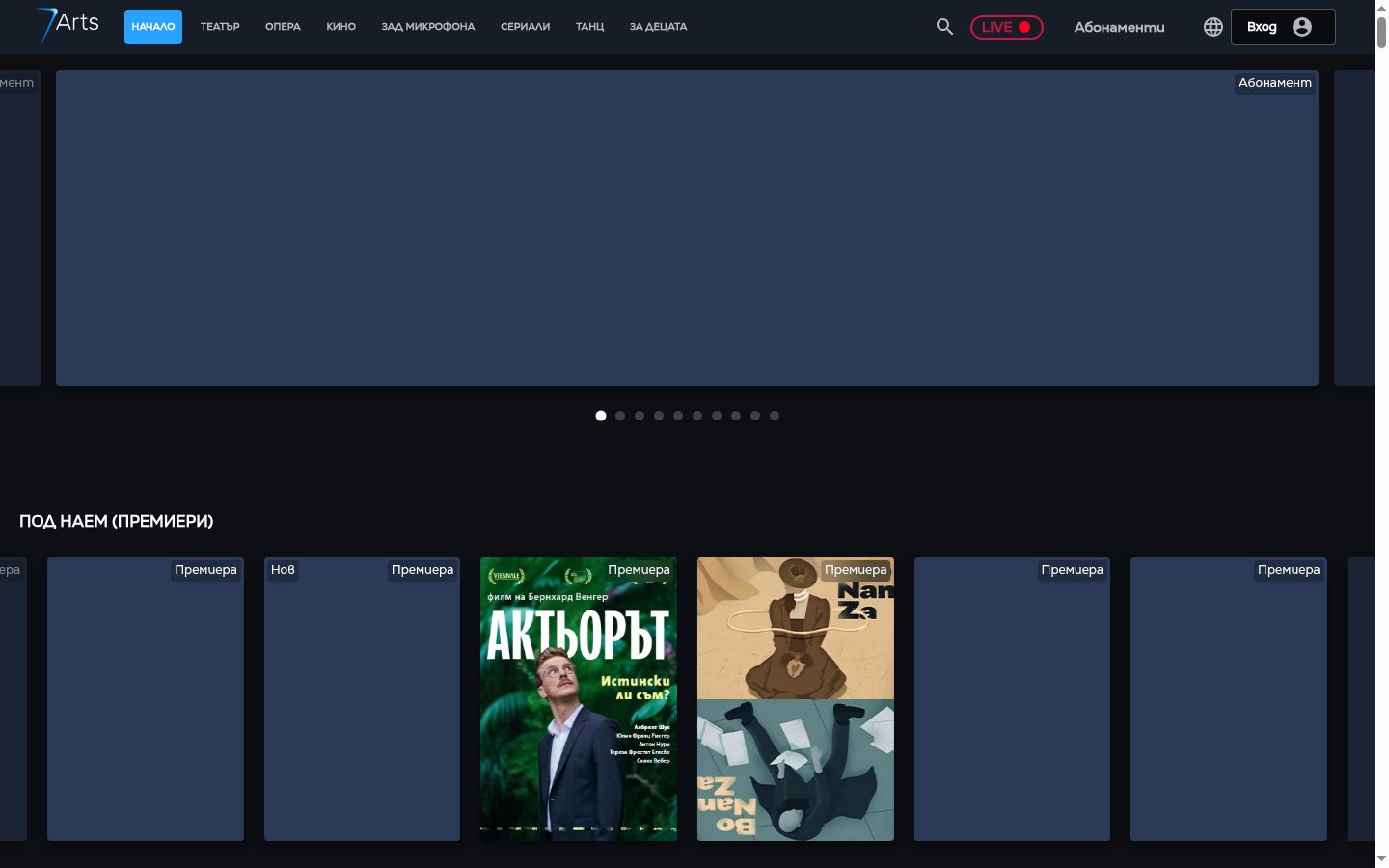Open the Nan Za illustrated poster
This screenshot has height=868, width=1389.
click(796, 699)
